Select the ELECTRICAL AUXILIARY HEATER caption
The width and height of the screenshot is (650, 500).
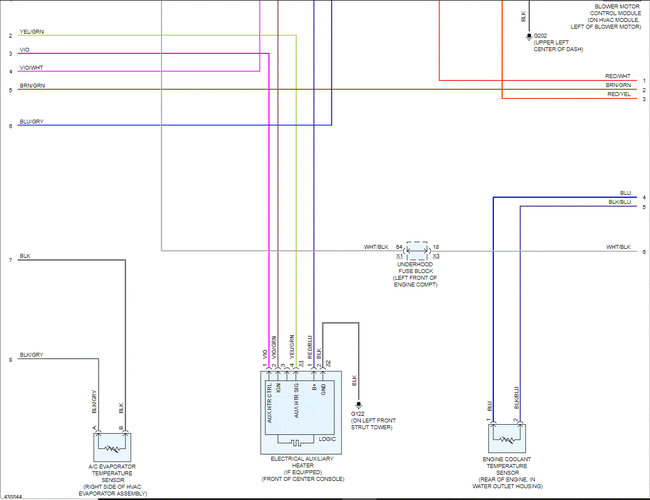(x=302, y=462)
